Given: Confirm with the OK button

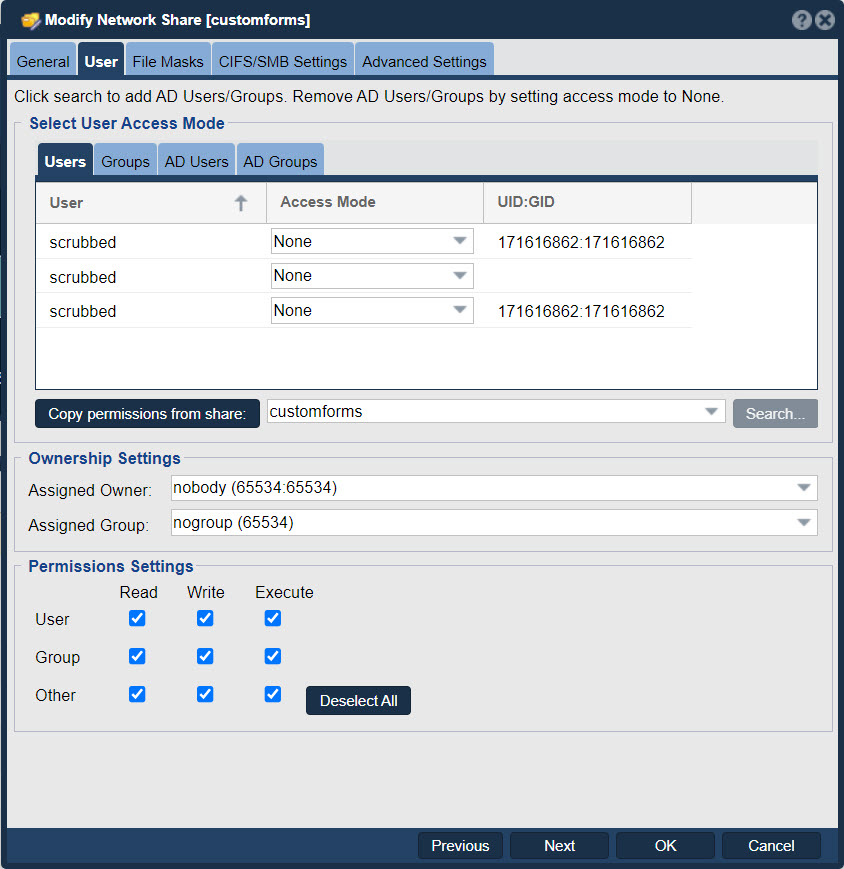Looking at the screenshot, I should pyautogui.click(x=665, y=846).
